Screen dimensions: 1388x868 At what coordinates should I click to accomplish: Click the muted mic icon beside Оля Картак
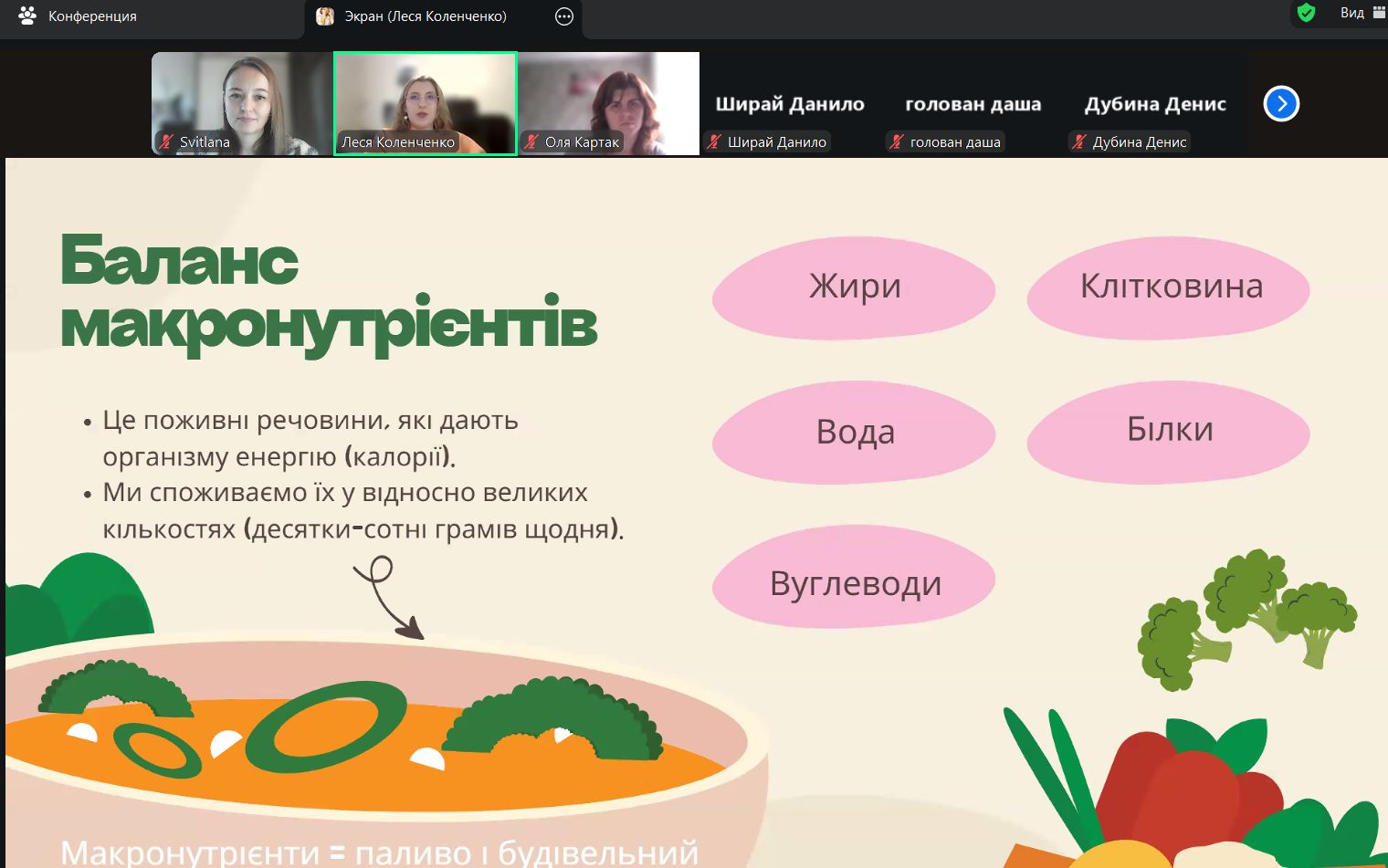531,141
